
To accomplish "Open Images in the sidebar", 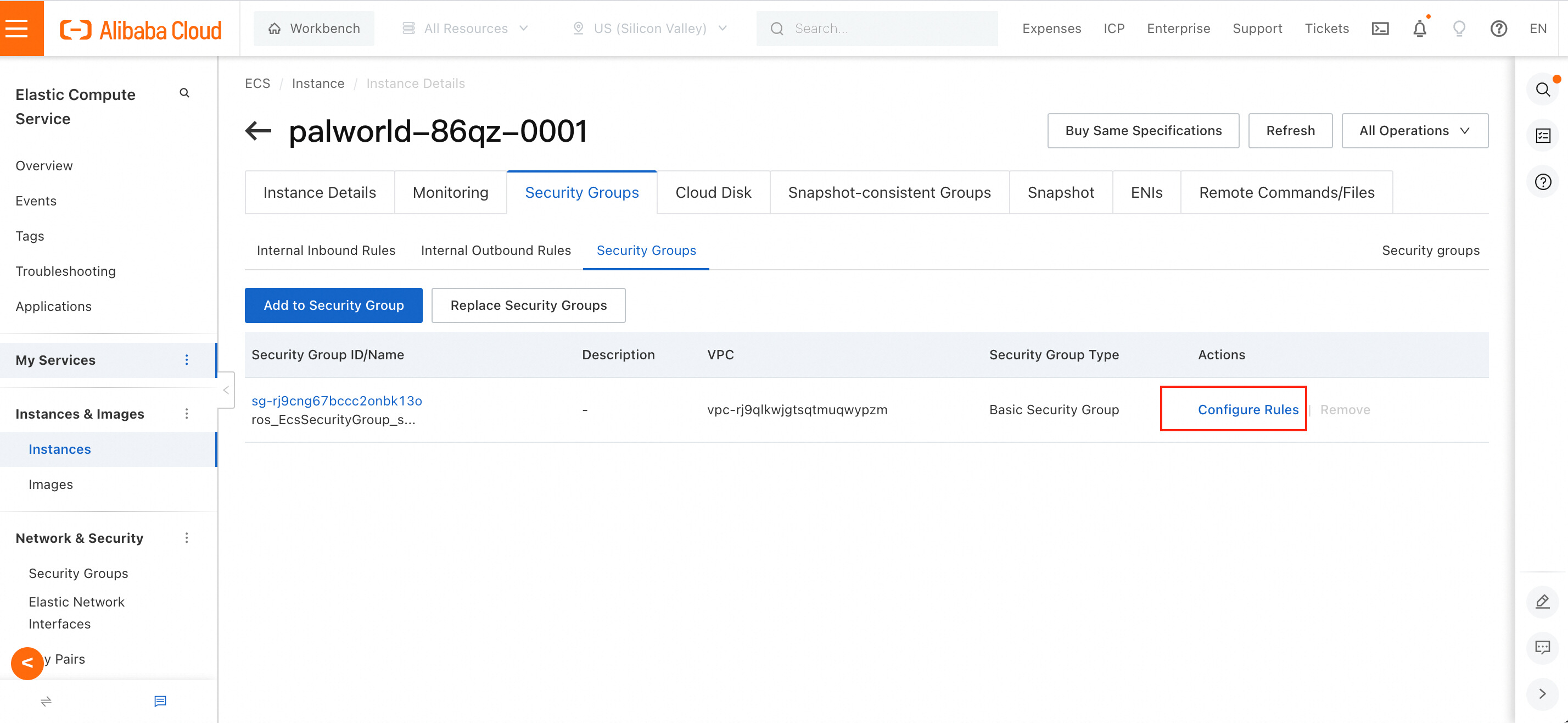I will coord(51,484).
